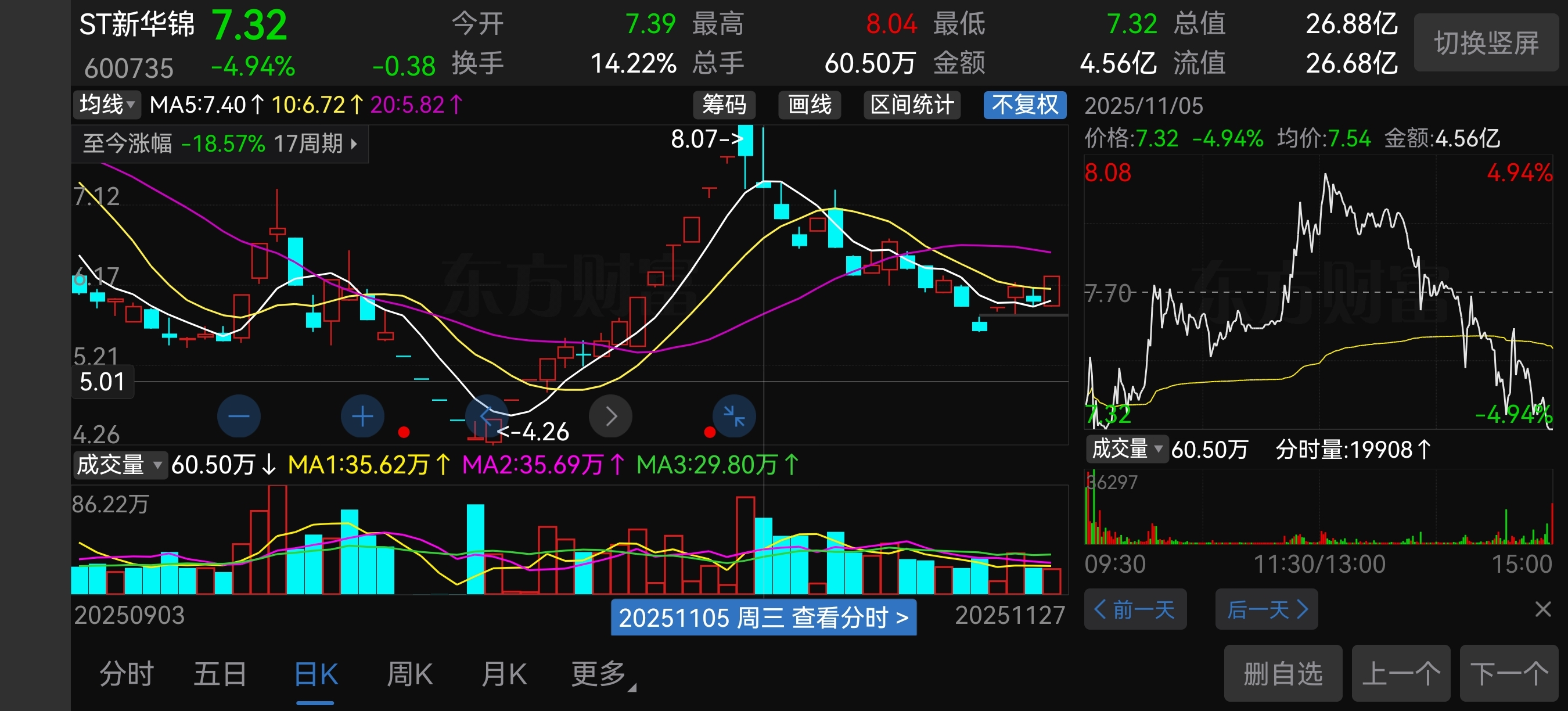Switch to the 分时 tab
The width and height of the screenshot is (1568, 711).
127,674
